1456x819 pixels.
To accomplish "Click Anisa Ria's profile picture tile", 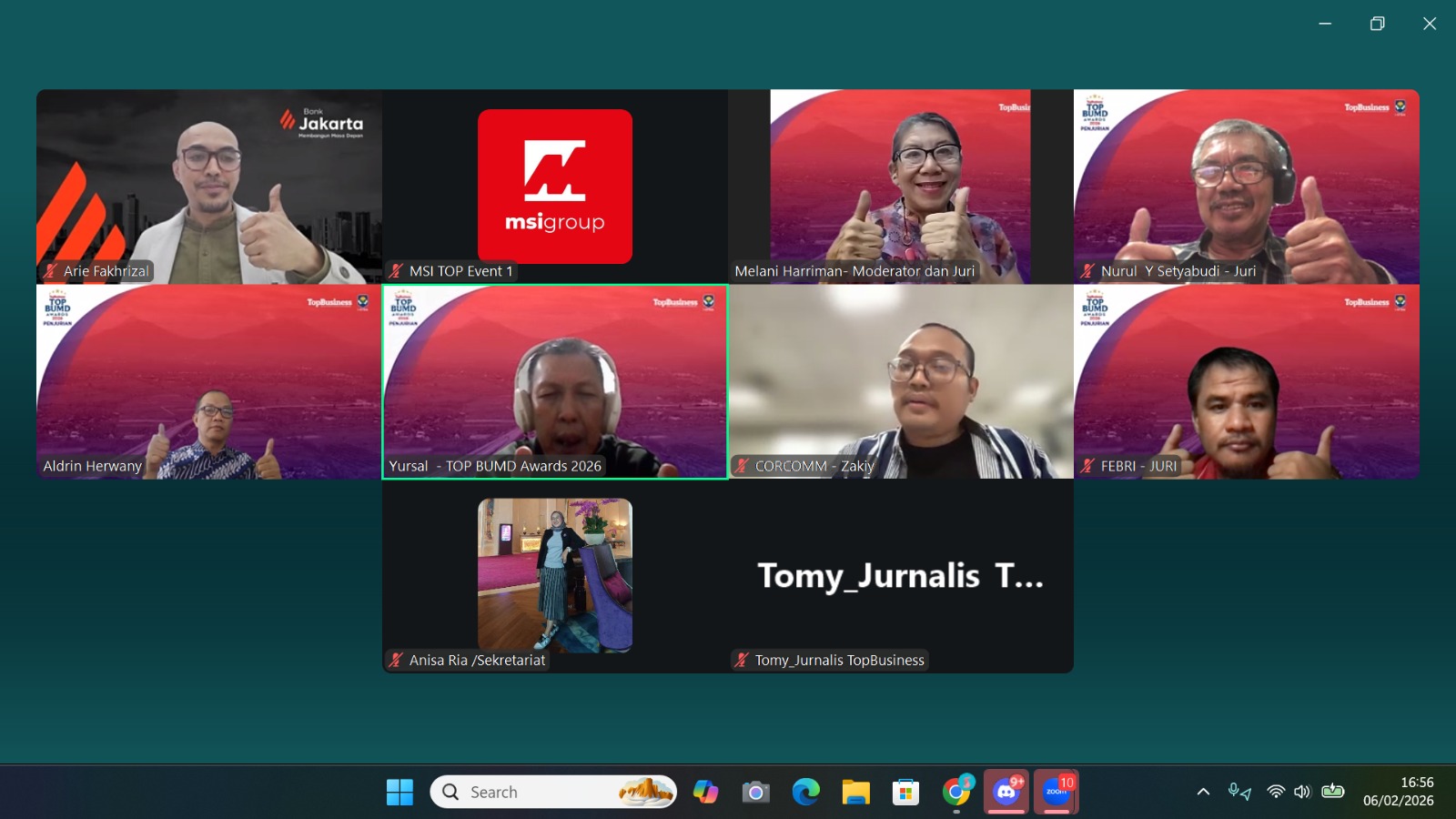I will click(555, 575).
